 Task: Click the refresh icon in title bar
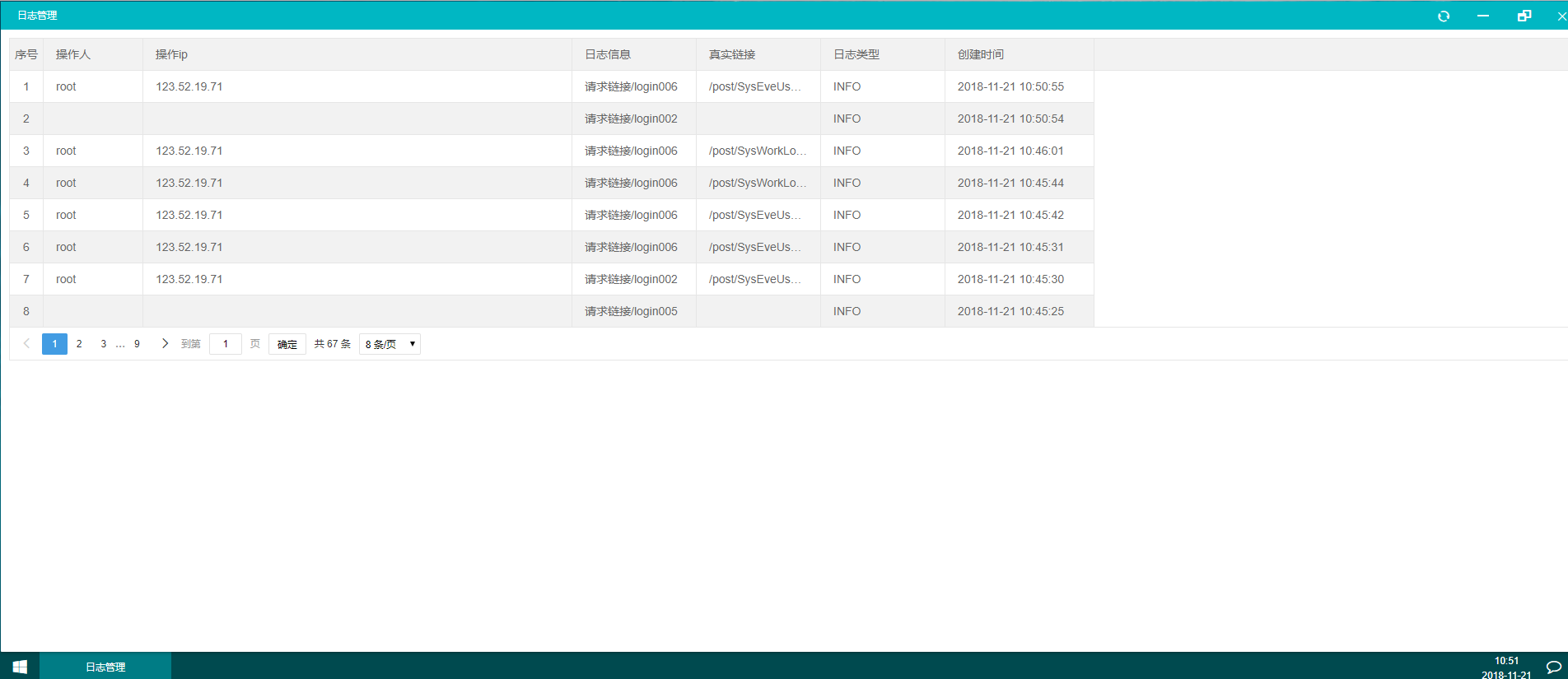pyautogui.click(x=1443, y=16)
